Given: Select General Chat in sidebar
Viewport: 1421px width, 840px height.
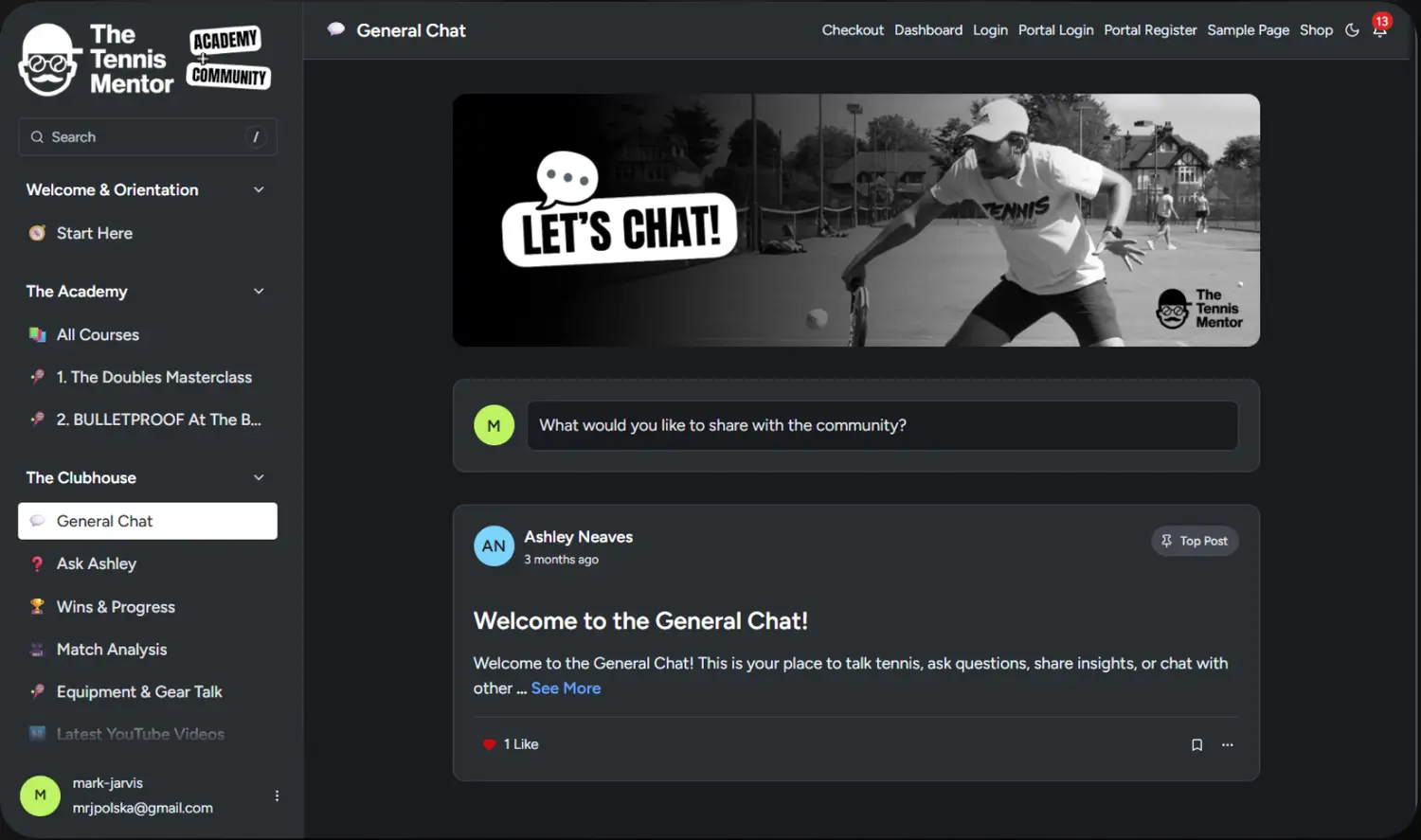Looking at the screenshot, I should (x=148, y=521).
